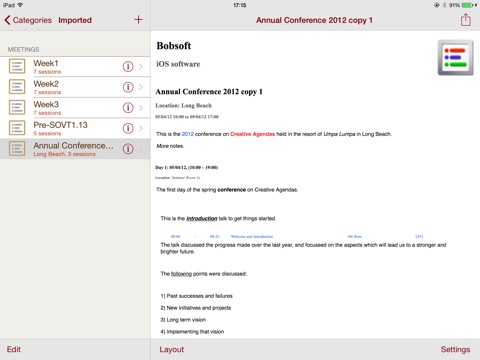Select the Week3 meeting title
This screenshot has height=360, width=480.
(x=46, y=104)
